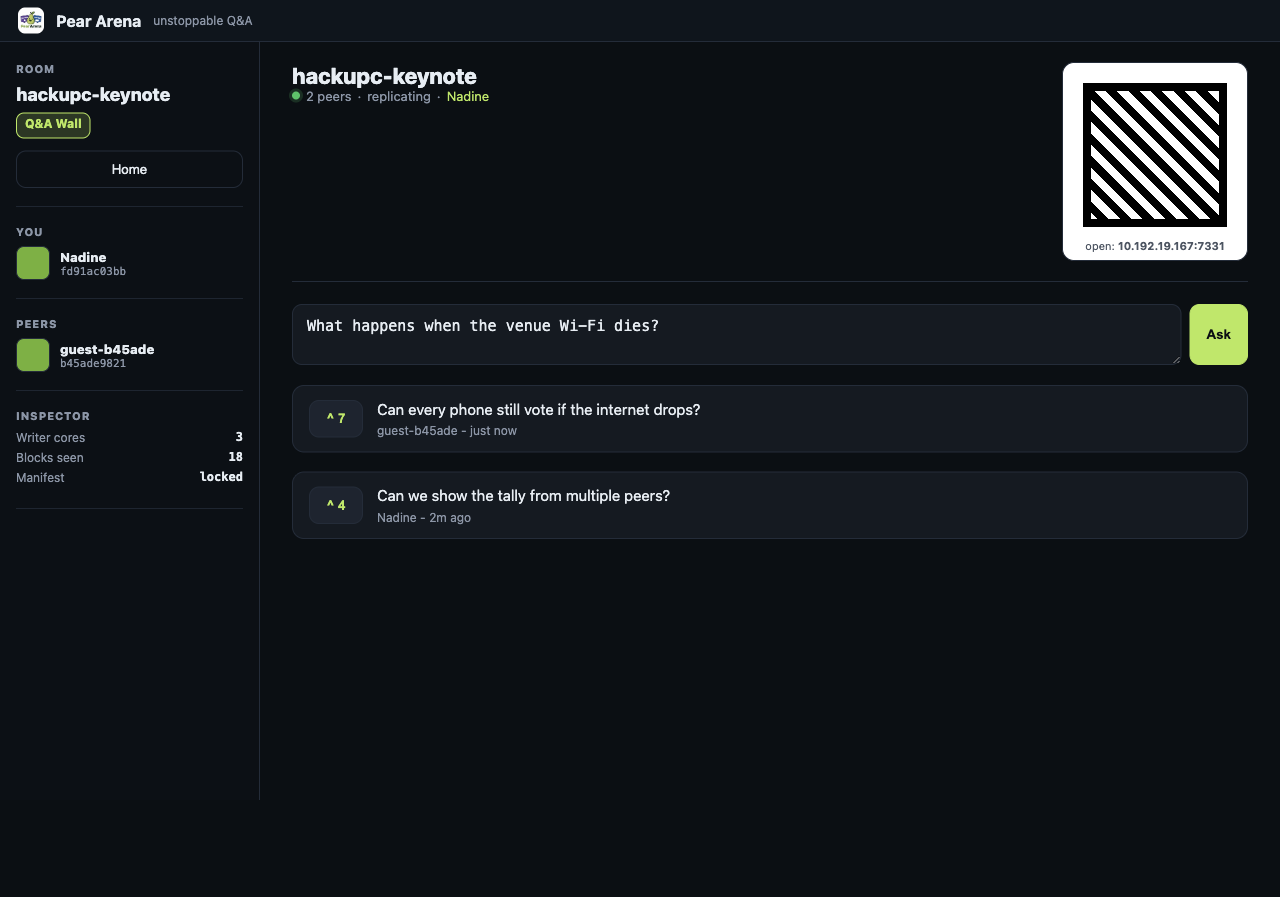Click the Manifest label
This screenshot has height=897, width=1280.
coord(40,478)
